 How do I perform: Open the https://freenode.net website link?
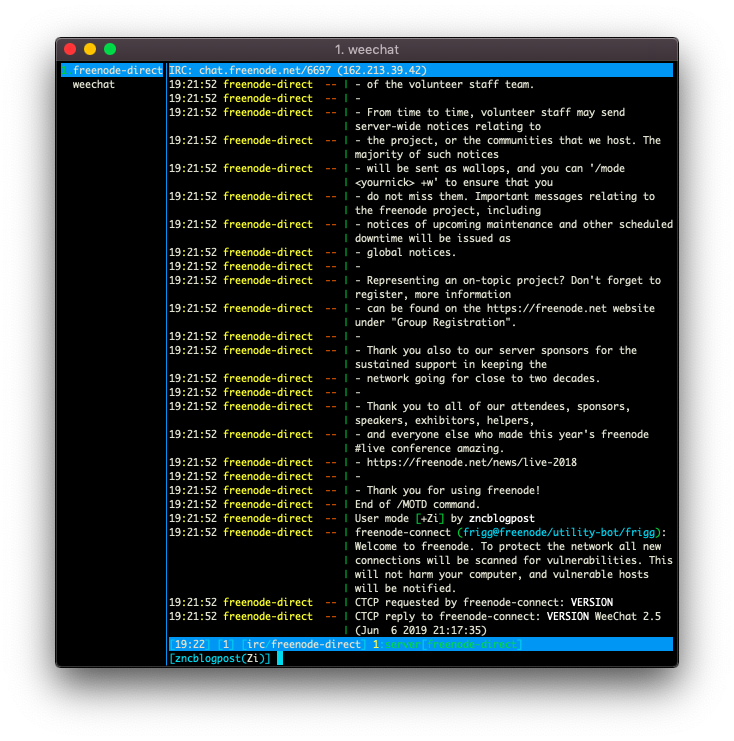(x=546, y=309)
